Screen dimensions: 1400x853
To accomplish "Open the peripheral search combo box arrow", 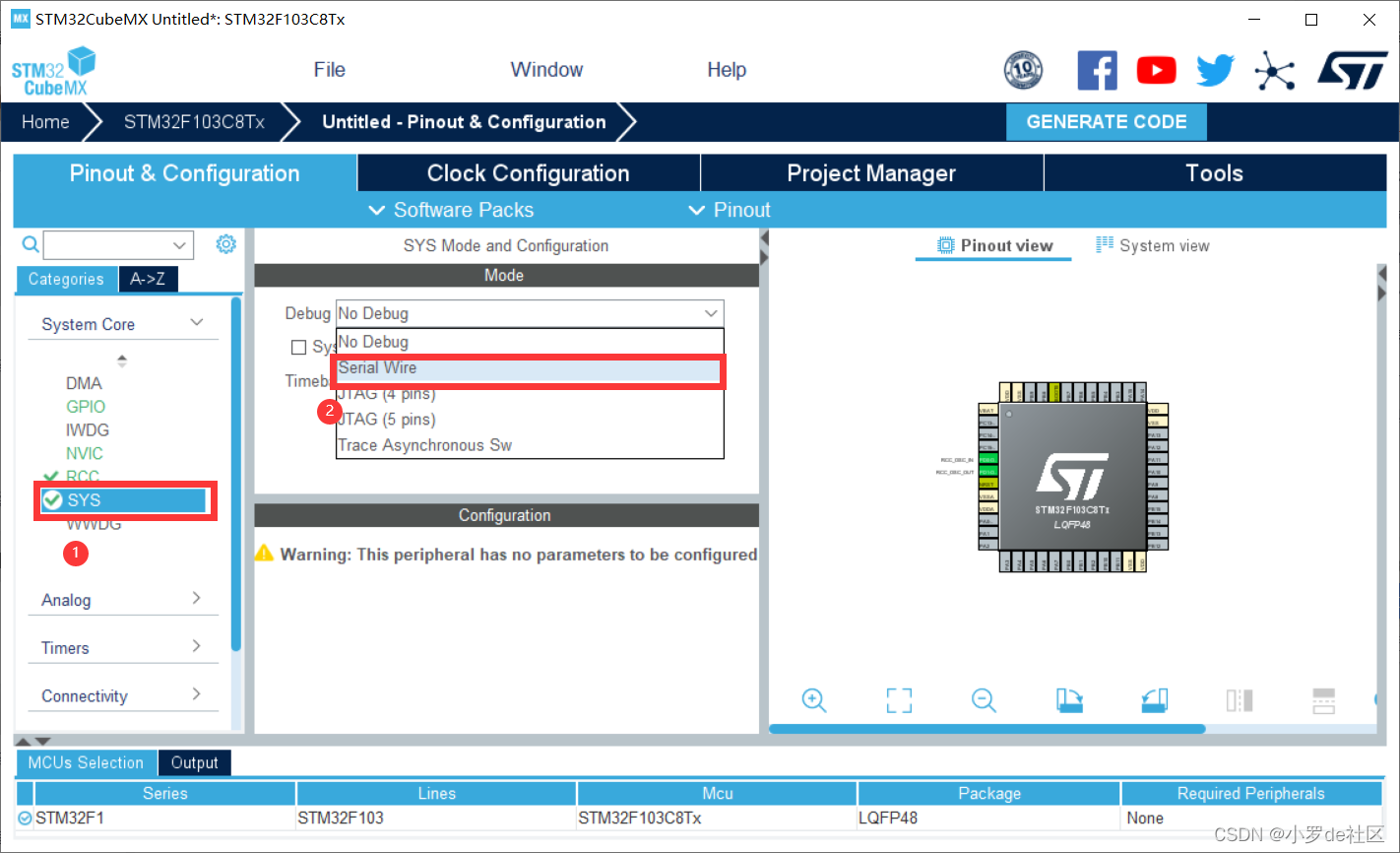I will (x=179, y=244).
